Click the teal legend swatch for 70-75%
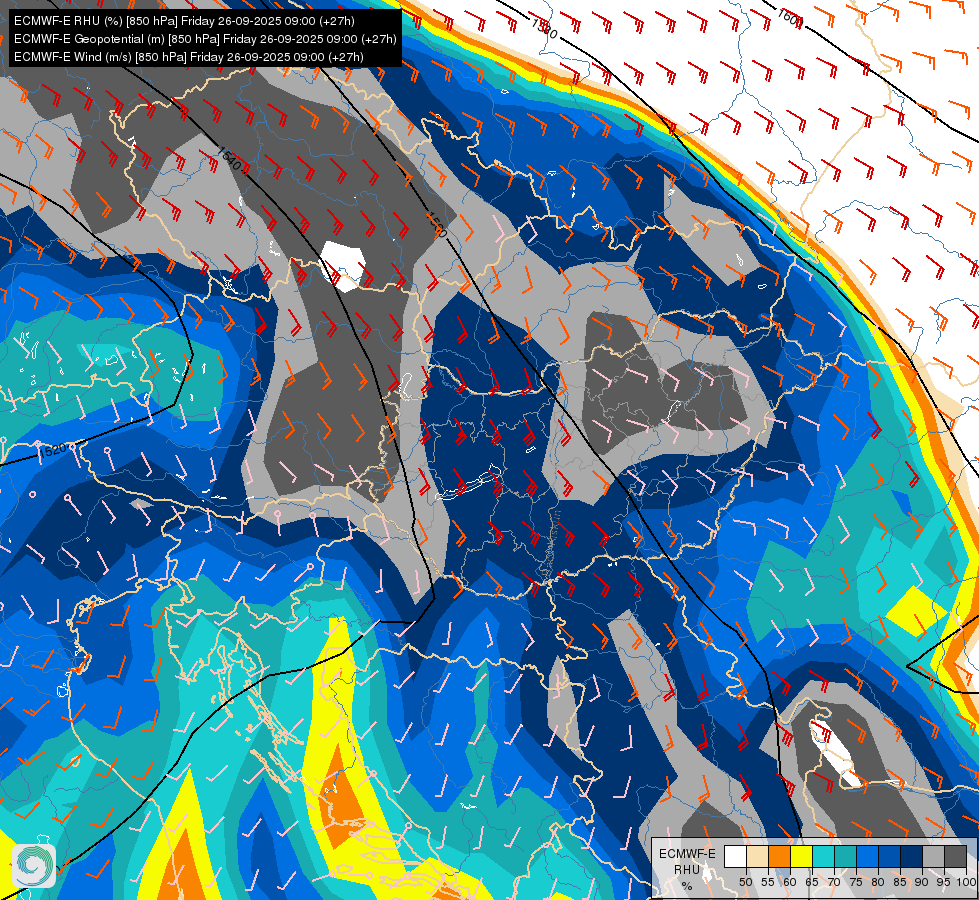This screenshot has height=900, width=979. (845, 856)
